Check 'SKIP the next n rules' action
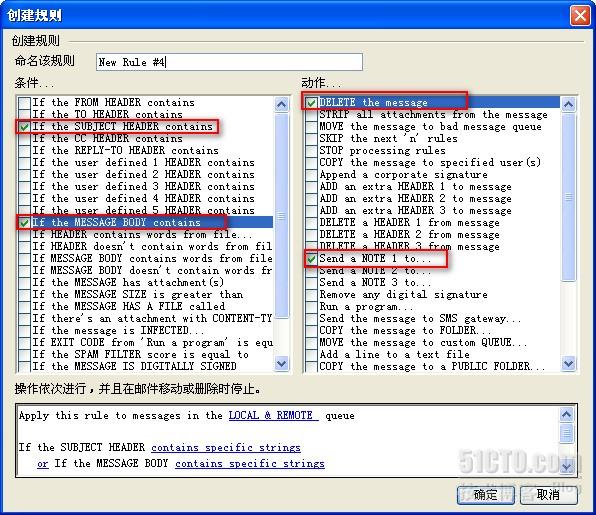 (x=312, y=138)
